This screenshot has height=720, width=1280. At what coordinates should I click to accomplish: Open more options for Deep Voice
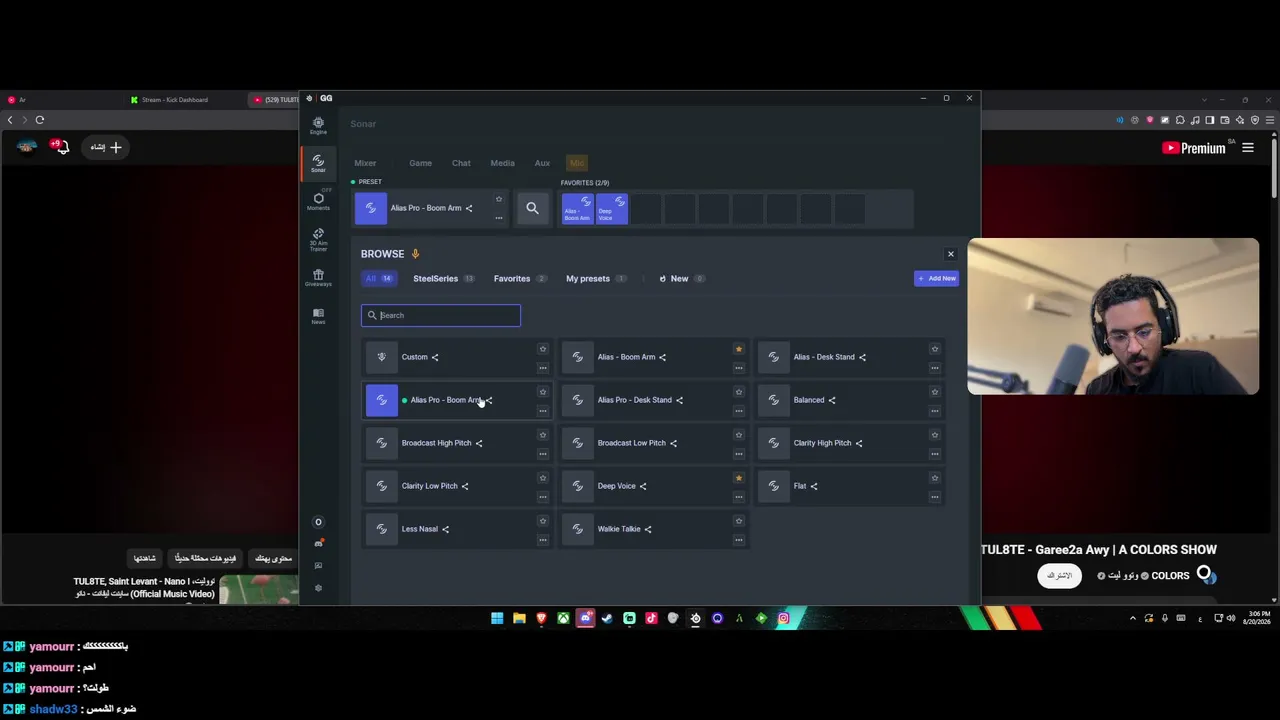[739, 497]
